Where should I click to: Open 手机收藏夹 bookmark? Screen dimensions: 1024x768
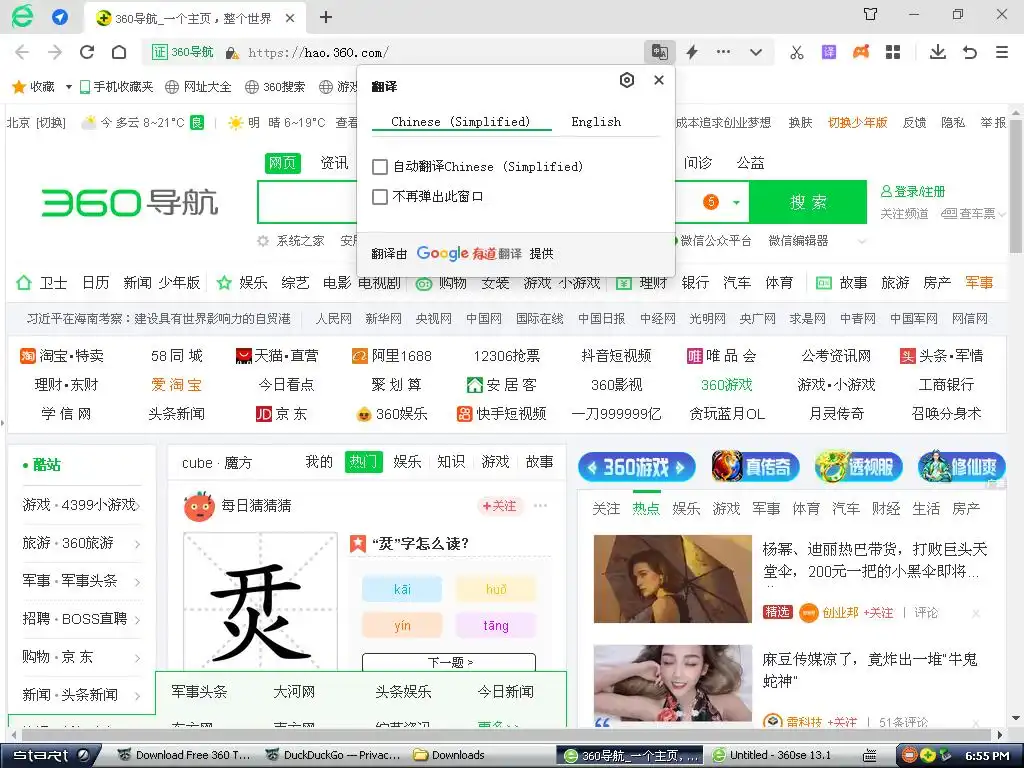pyautogui.click(x=116, y=86)
